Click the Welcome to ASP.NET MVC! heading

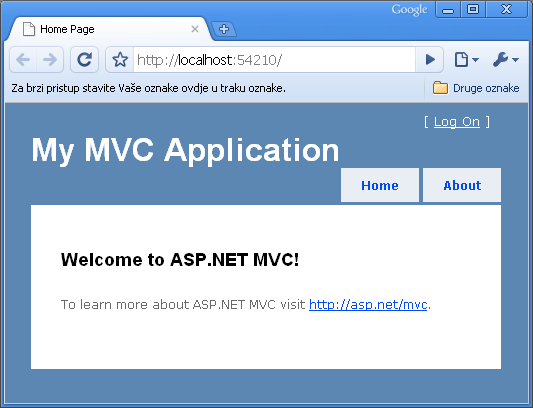pos(180,260)
